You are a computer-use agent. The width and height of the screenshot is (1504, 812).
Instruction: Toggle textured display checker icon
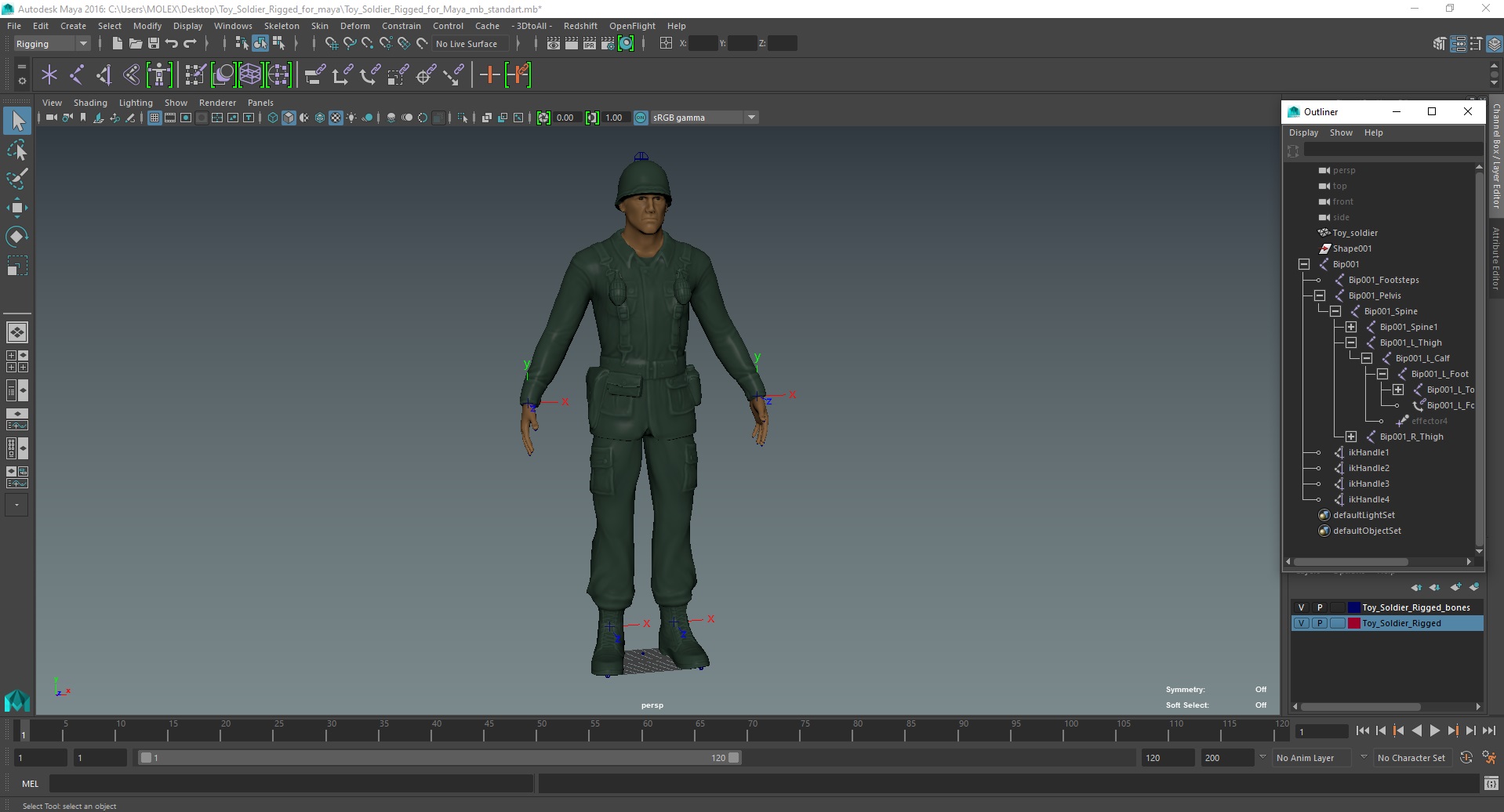click(x=336, y=118)
